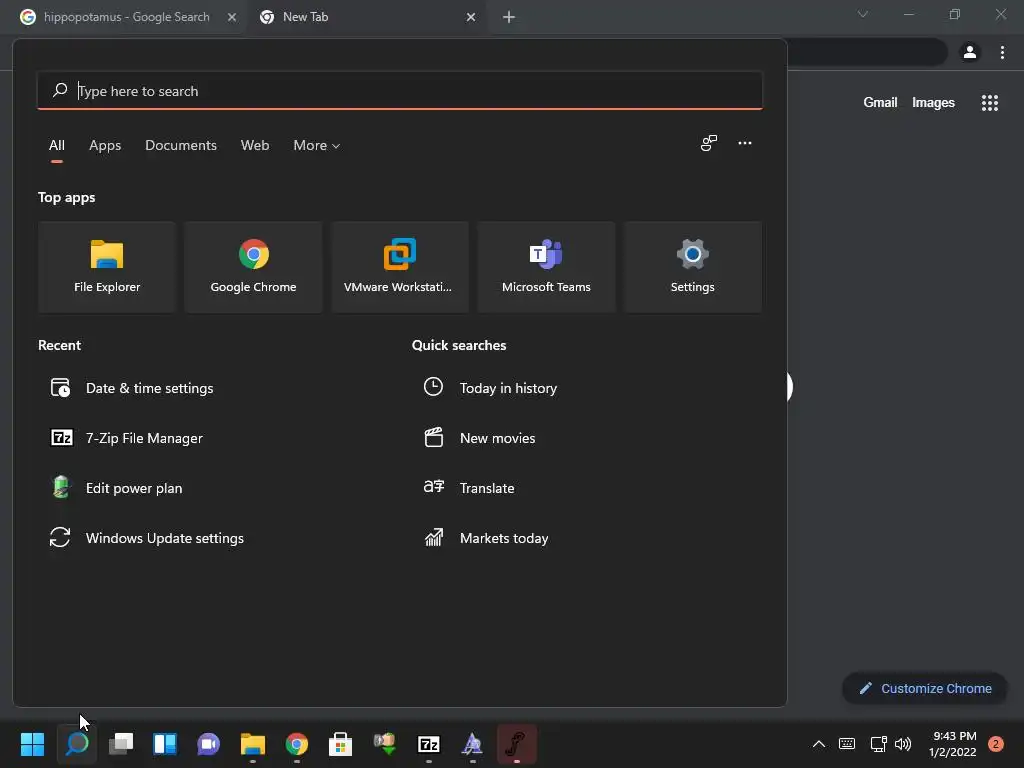Viewport: 1024px width, 768px height.
Task: Open Chrome's tab search chevron
Action: point(863,14)
